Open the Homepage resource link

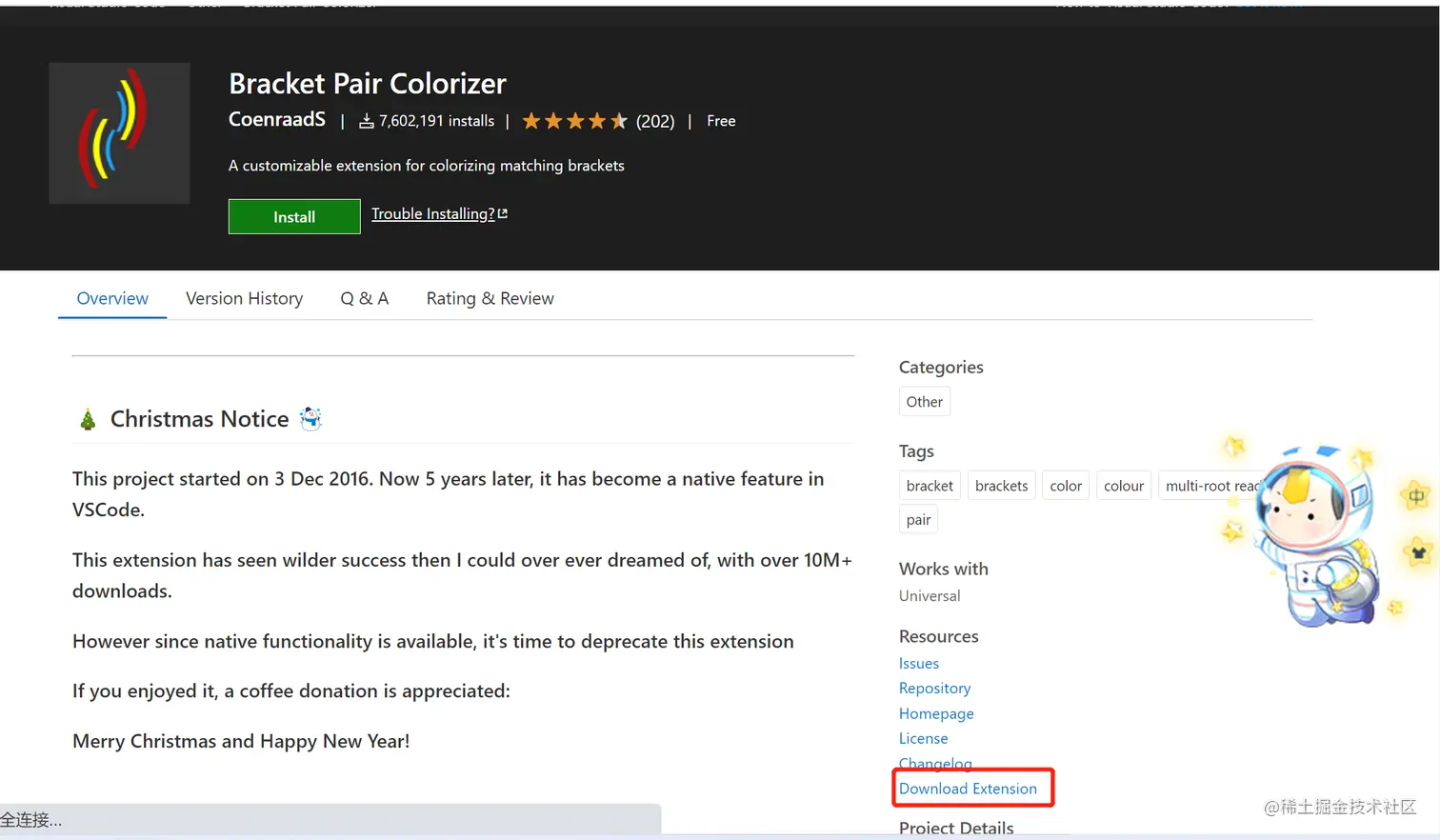click(936, 713)
